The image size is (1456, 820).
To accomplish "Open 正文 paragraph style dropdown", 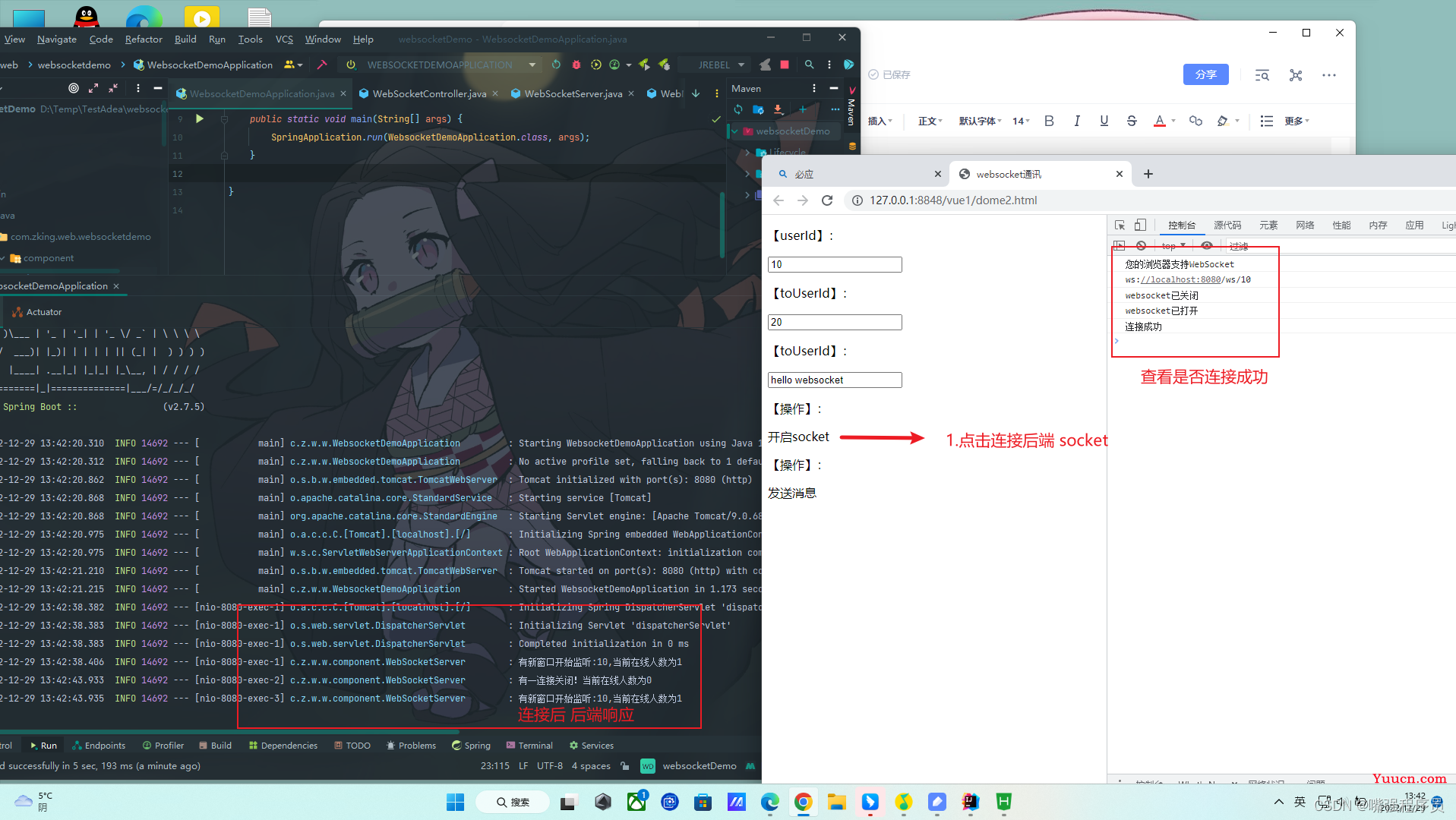I will pyautogui.click(x=930, y=121).
